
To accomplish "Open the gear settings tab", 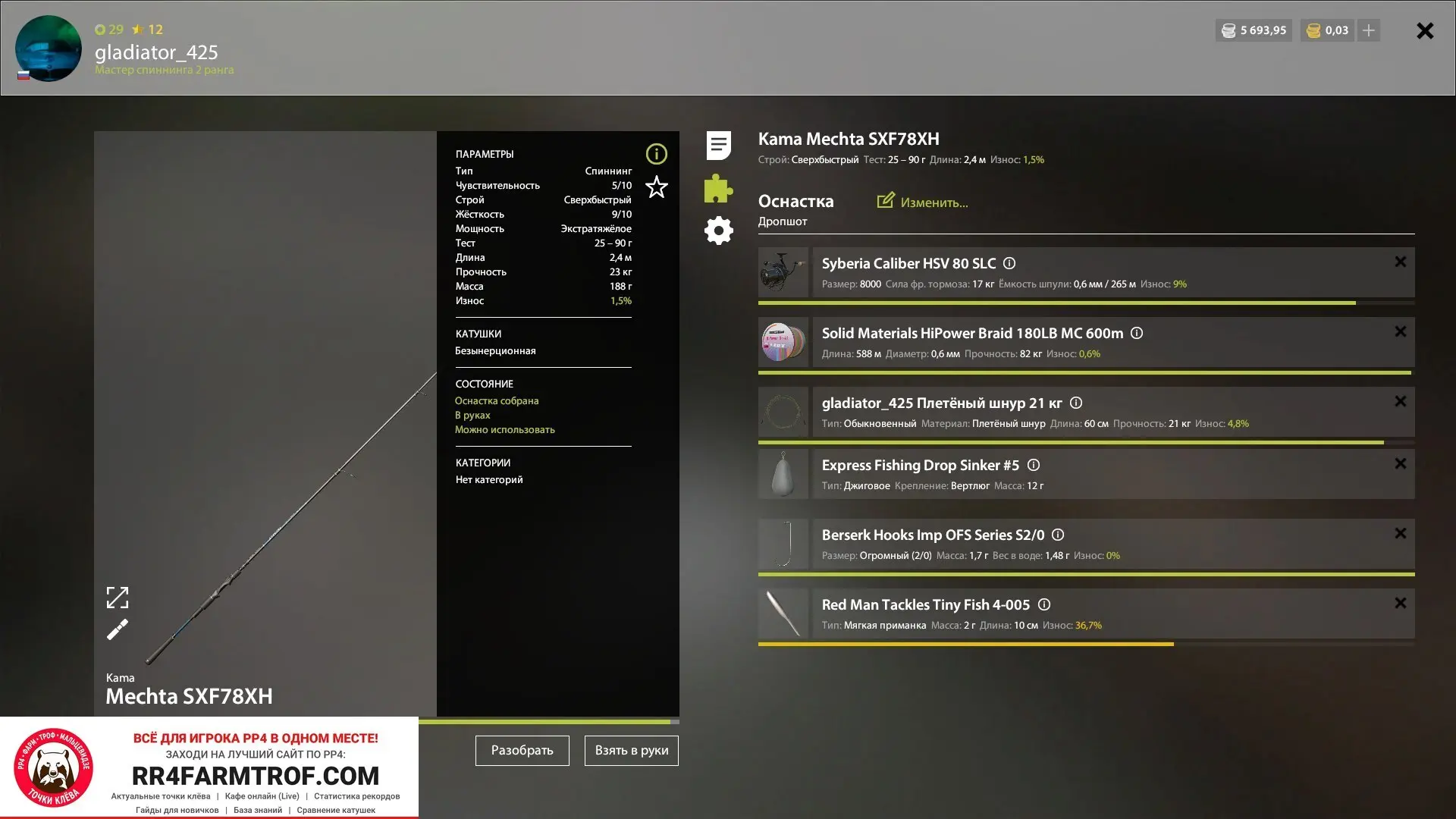I will point(718,231).
